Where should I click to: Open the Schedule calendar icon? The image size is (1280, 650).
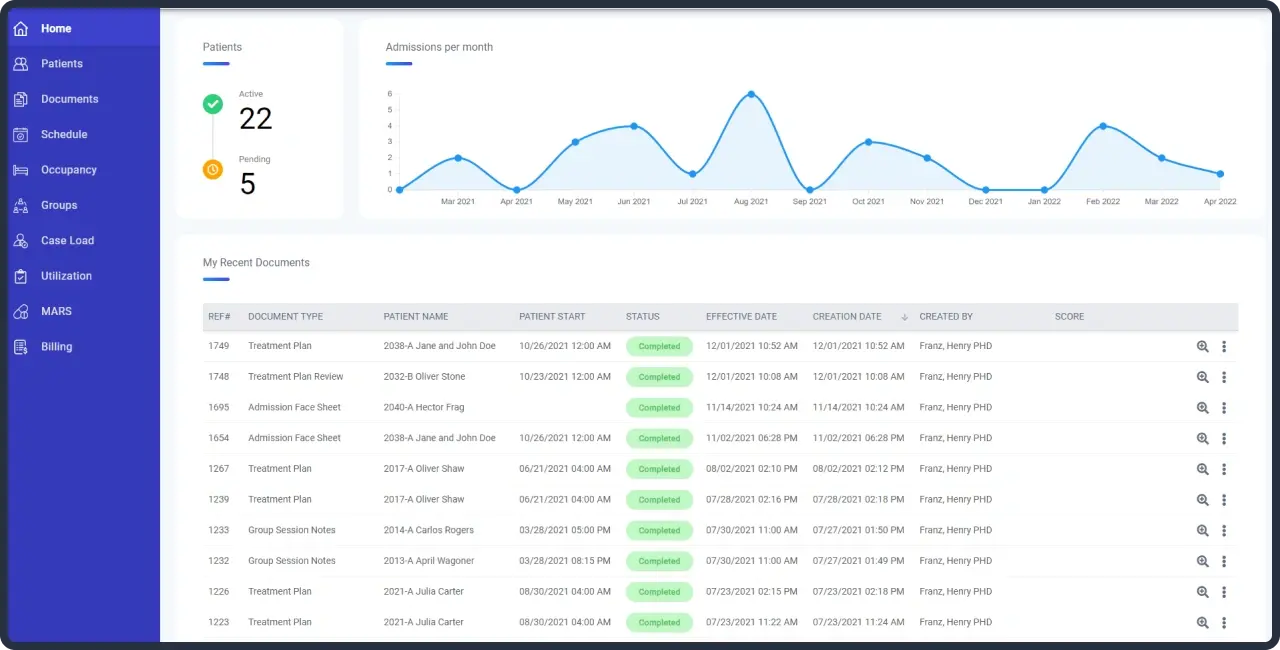(20, 135)
